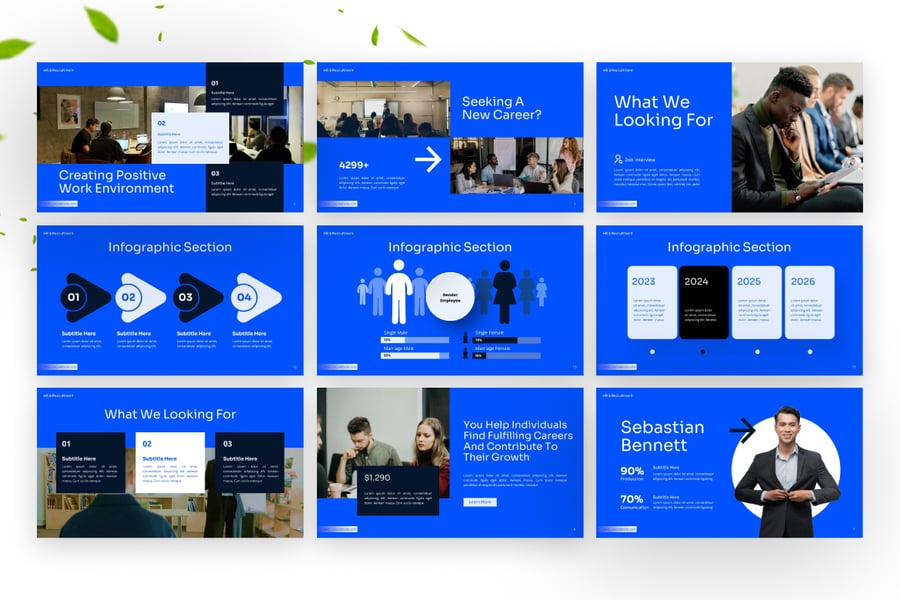This screenshot has width=900, height=600.
Task: Click the dark $1.290 price box
Action: point(397,490)
